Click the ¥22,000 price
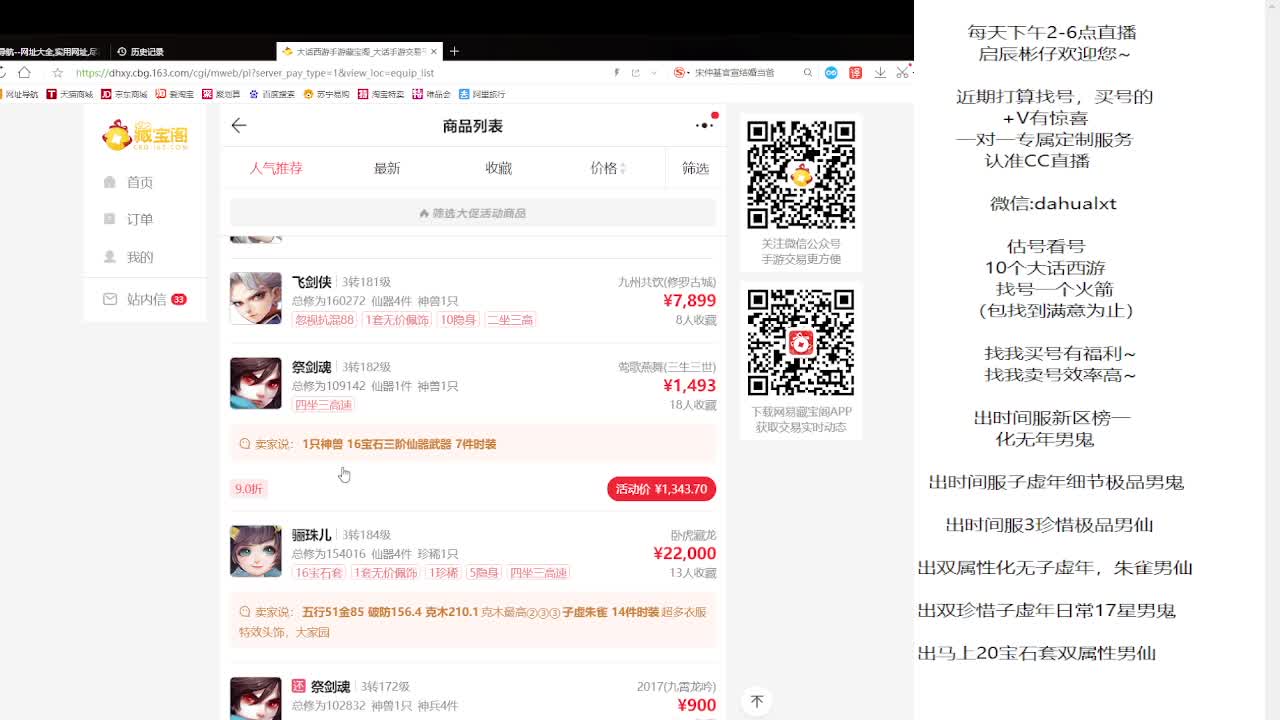 [x=684, y=553]
